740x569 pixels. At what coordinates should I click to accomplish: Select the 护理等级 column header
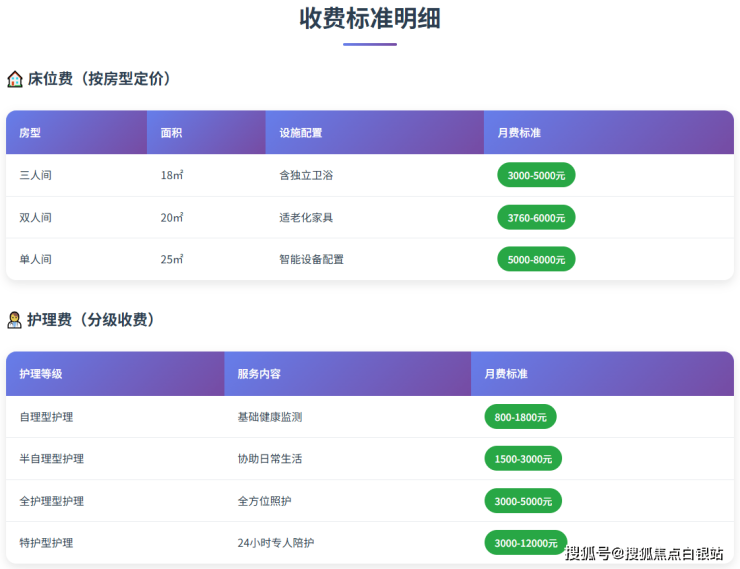click(x=41, y=374)
